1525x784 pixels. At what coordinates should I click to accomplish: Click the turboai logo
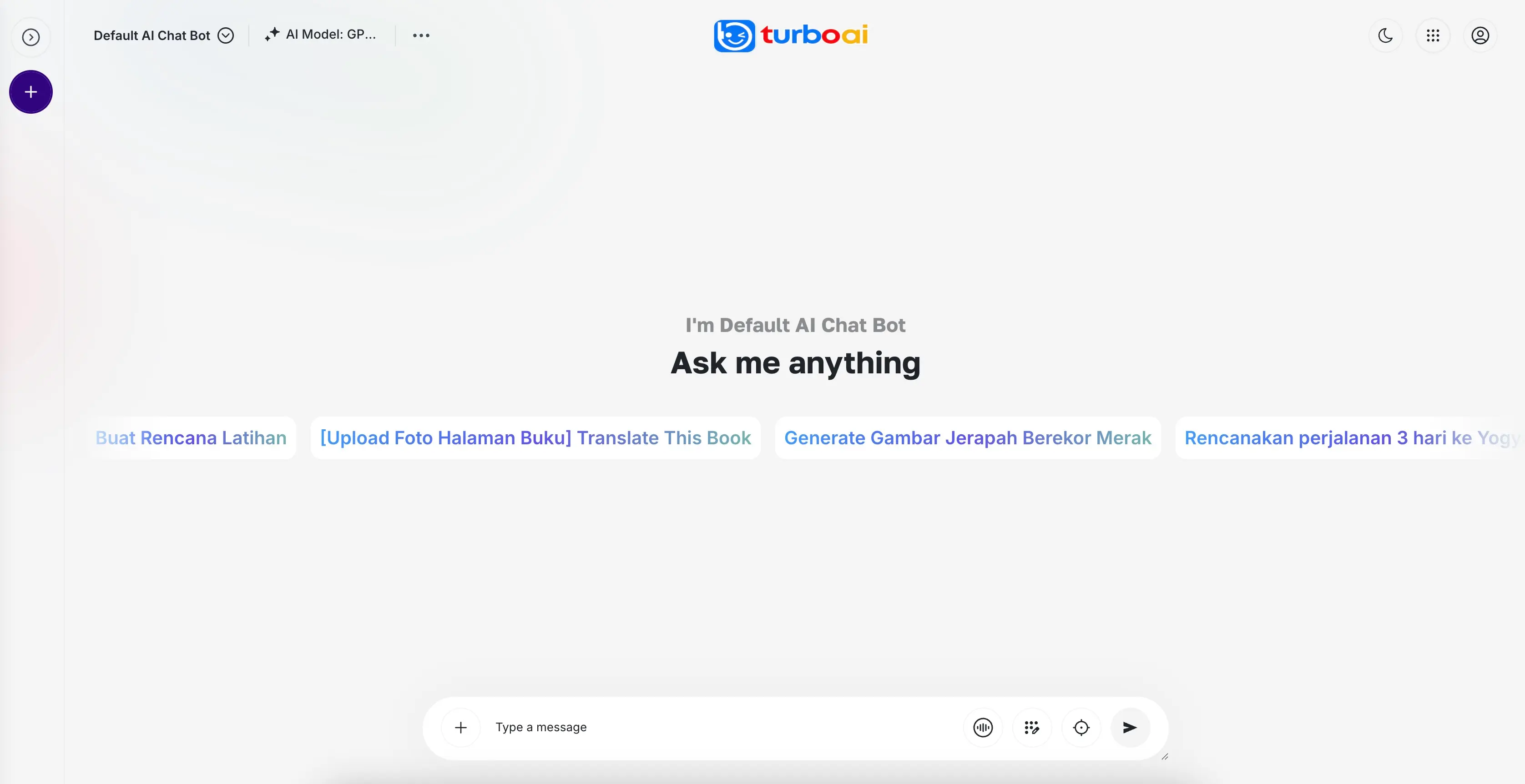[x=791, y=35]
